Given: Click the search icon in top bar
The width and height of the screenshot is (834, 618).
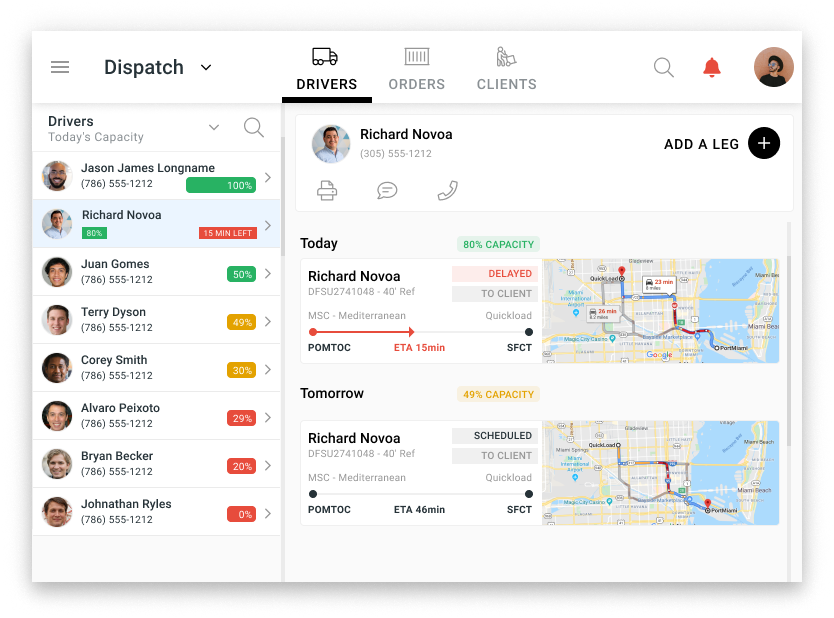Looking at the screenshot, I should click(663, 67).
